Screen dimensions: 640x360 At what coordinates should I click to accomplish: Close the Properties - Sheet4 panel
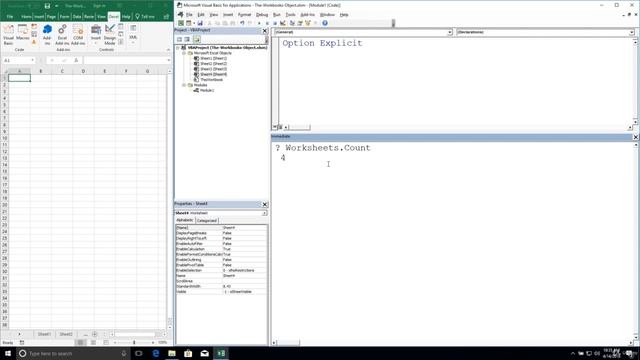264,204
